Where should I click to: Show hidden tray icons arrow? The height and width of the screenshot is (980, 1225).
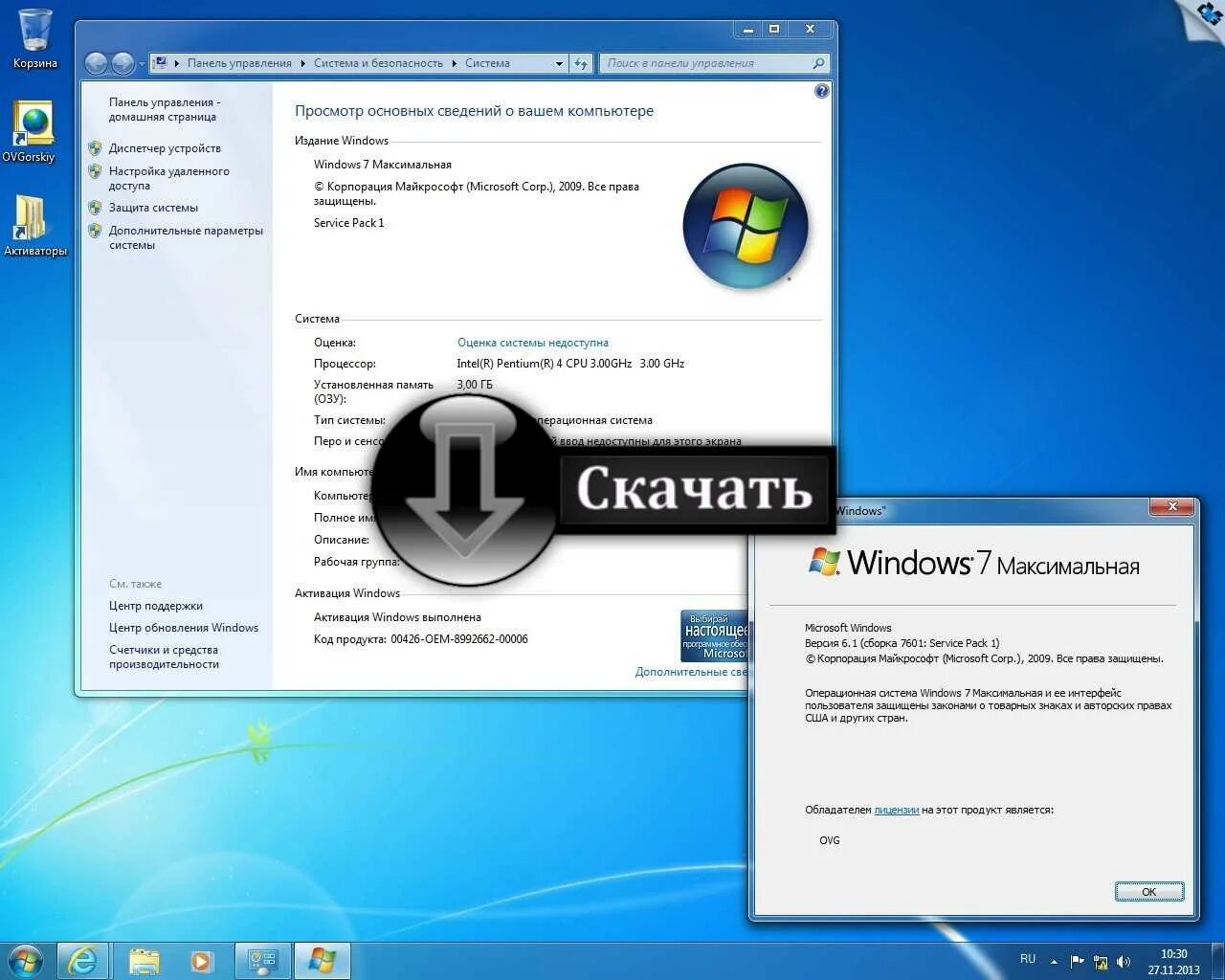(1054, 962)
